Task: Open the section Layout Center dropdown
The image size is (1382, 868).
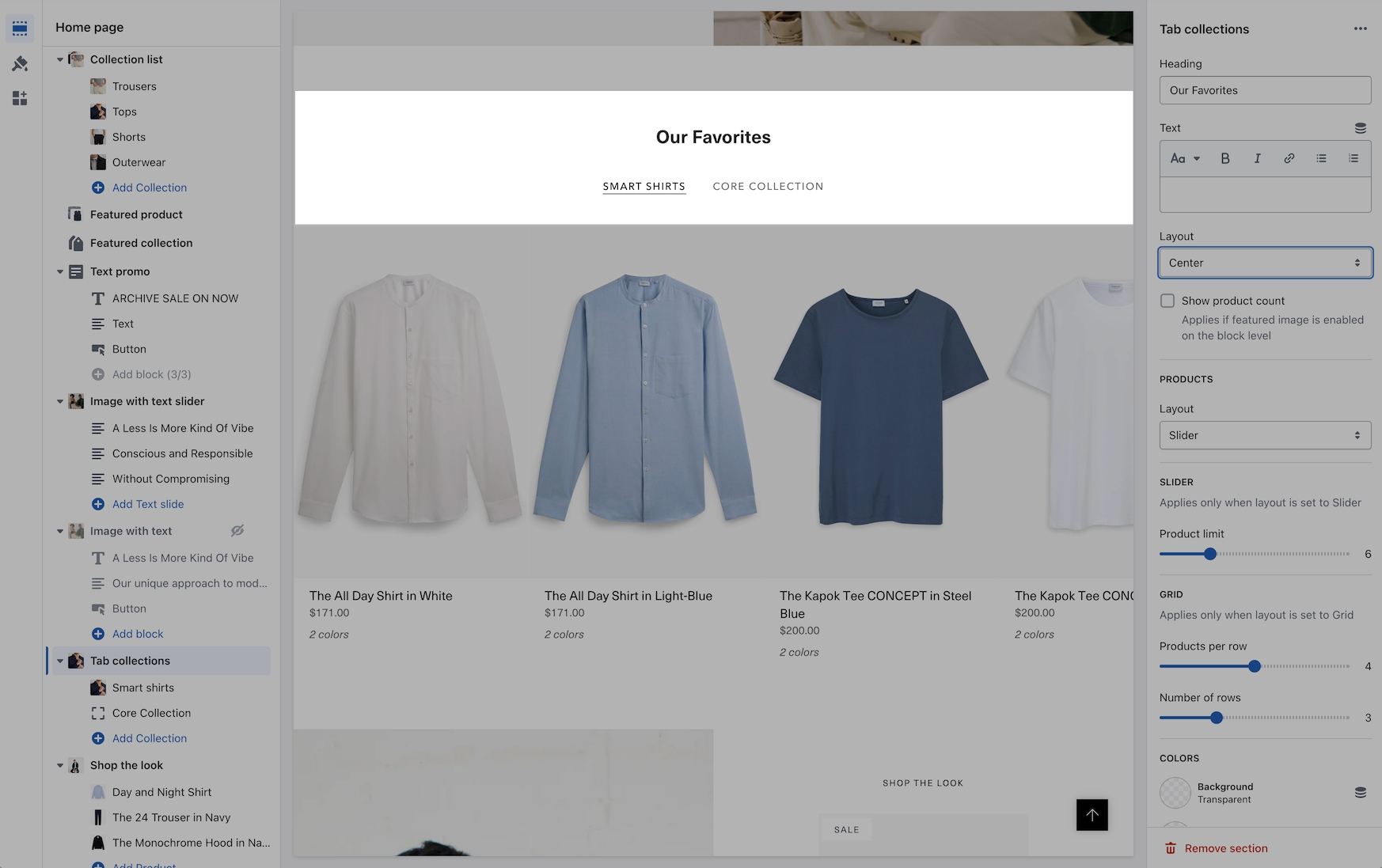Action: [1264, 263]
